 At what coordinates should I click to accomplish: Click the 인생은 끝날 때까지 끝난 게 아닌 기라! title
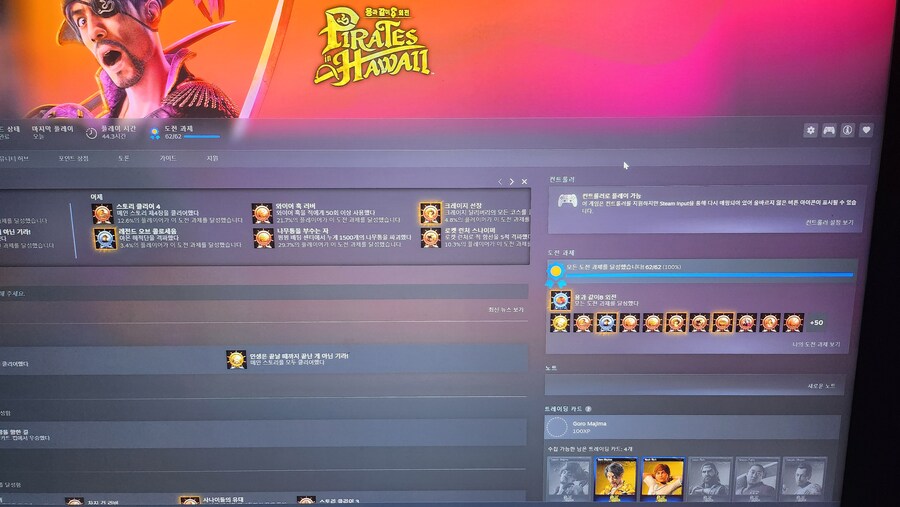coord(299,356)
